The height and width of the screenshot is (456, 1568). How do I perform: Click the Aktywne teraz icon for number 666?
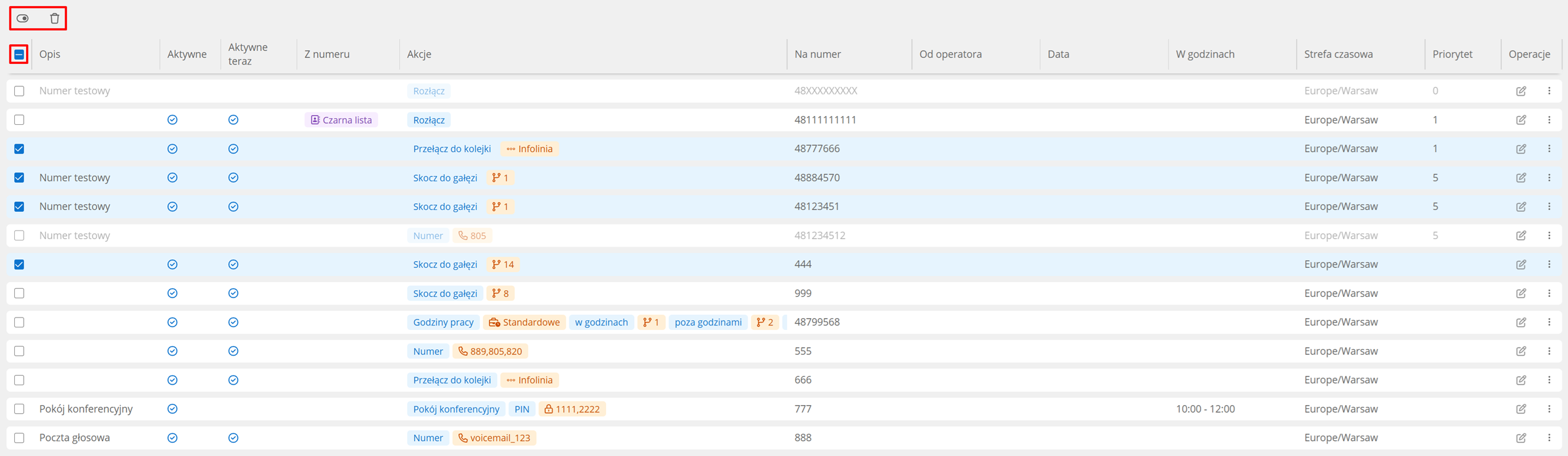(233, 380)
